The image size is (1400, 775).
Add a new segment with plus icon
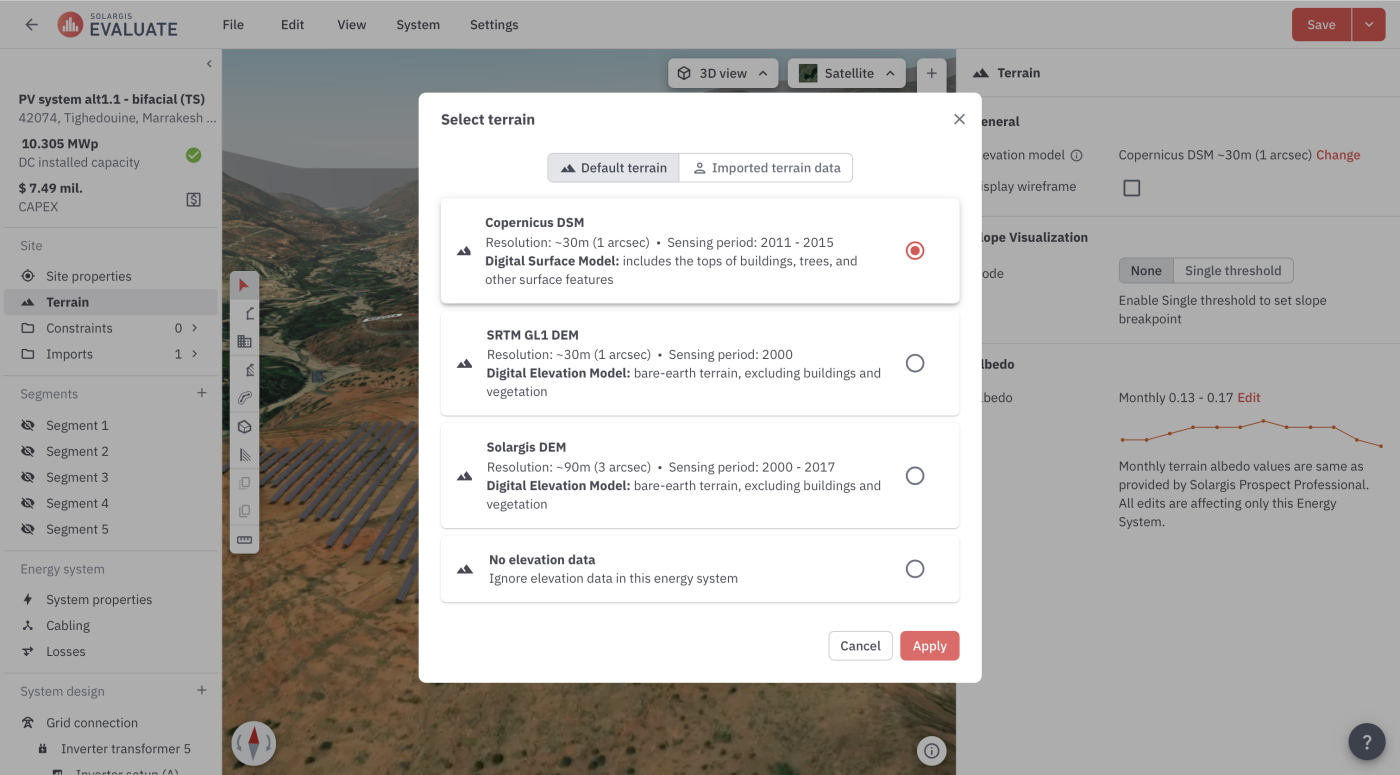pos(201,394)
